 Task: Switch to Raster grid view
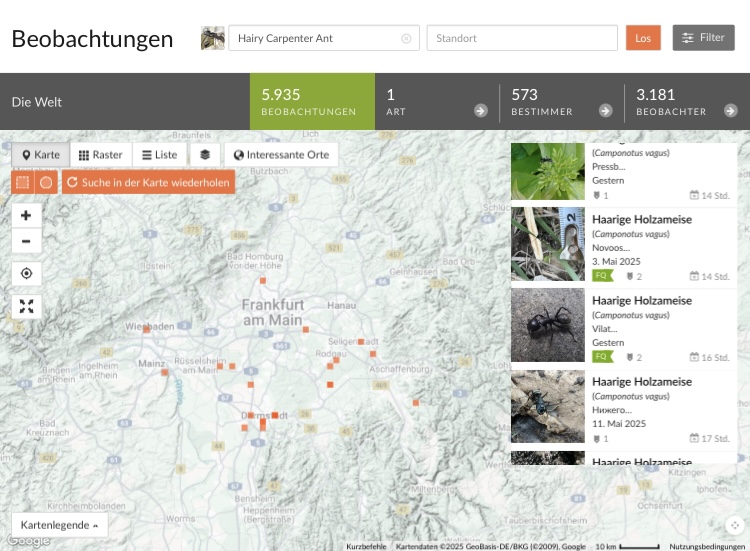(101, 155)
